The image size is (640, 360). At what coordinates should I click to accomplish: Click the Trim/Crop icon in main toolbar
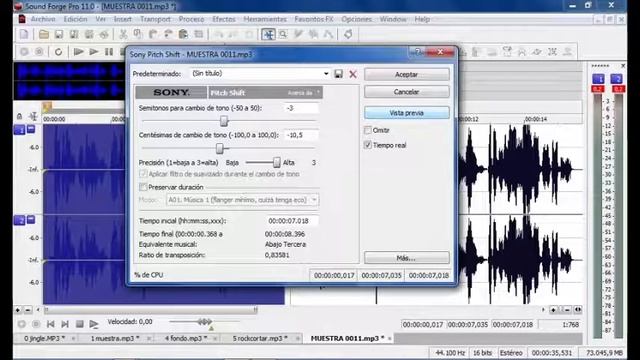(199, 35)
